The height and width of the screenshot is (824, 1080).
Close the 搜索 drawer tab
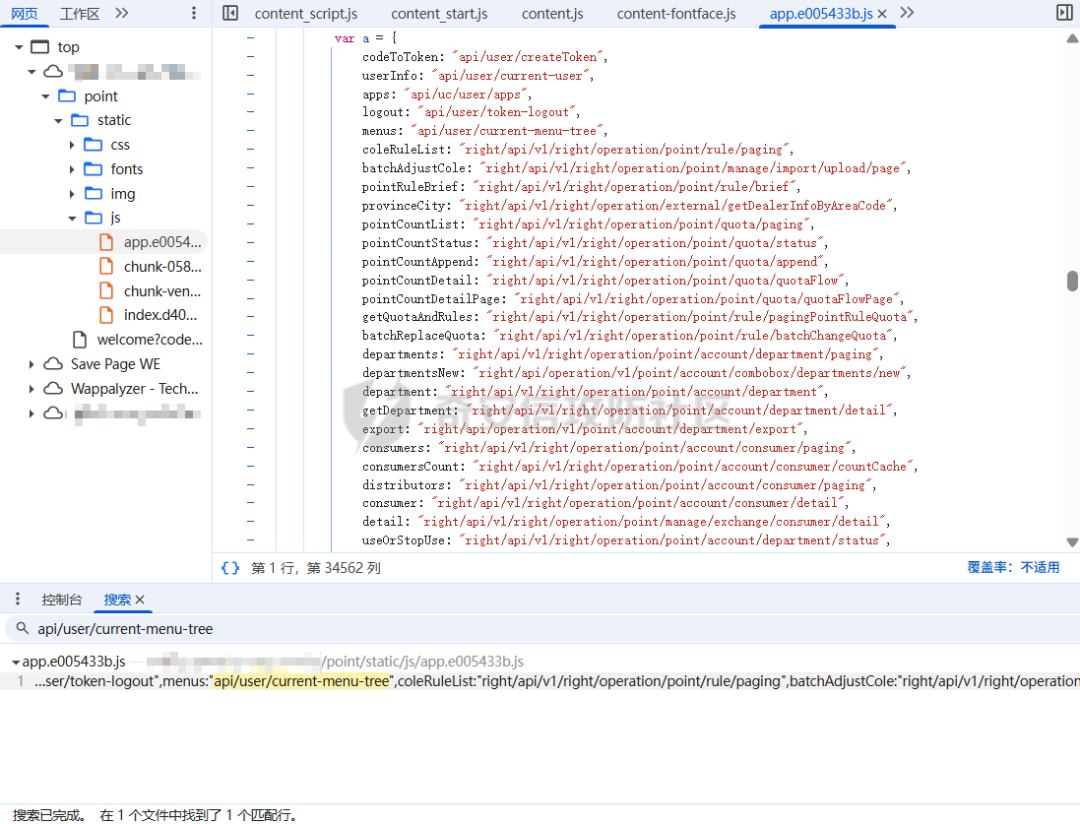point(140,599)
